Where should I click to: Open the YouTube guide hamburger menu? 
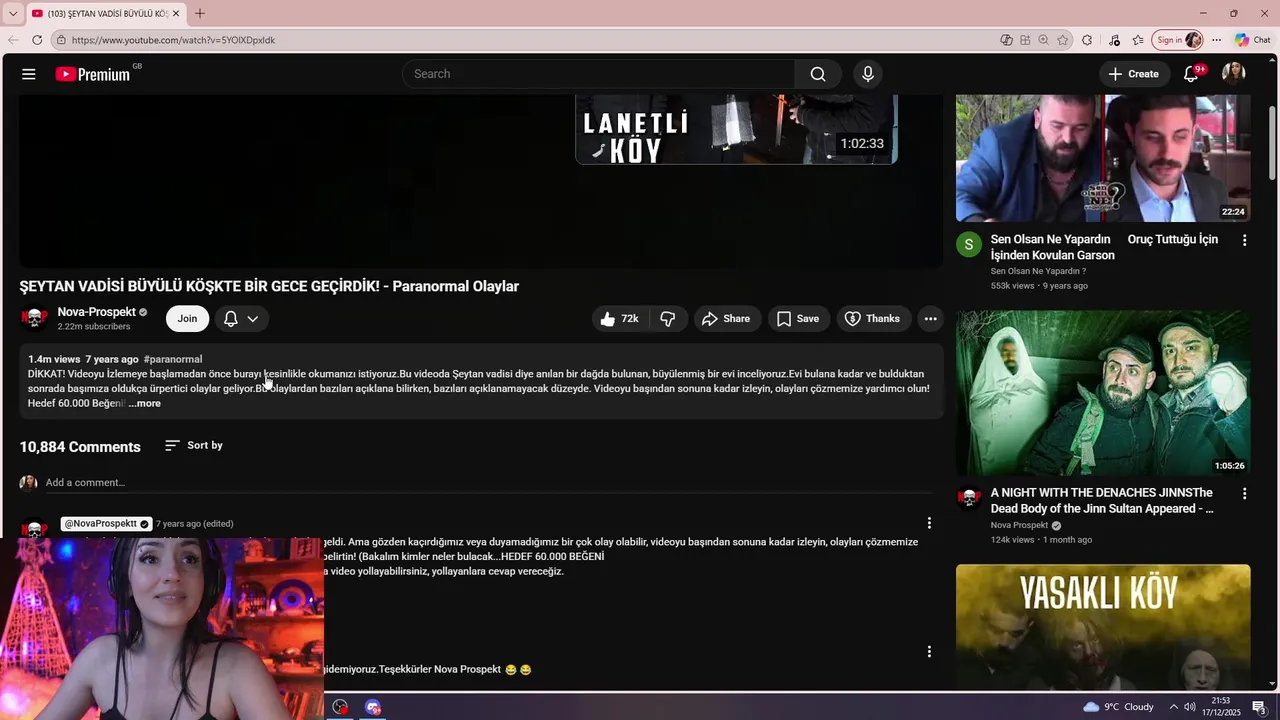pyautogui.click(x=29, y=74)
